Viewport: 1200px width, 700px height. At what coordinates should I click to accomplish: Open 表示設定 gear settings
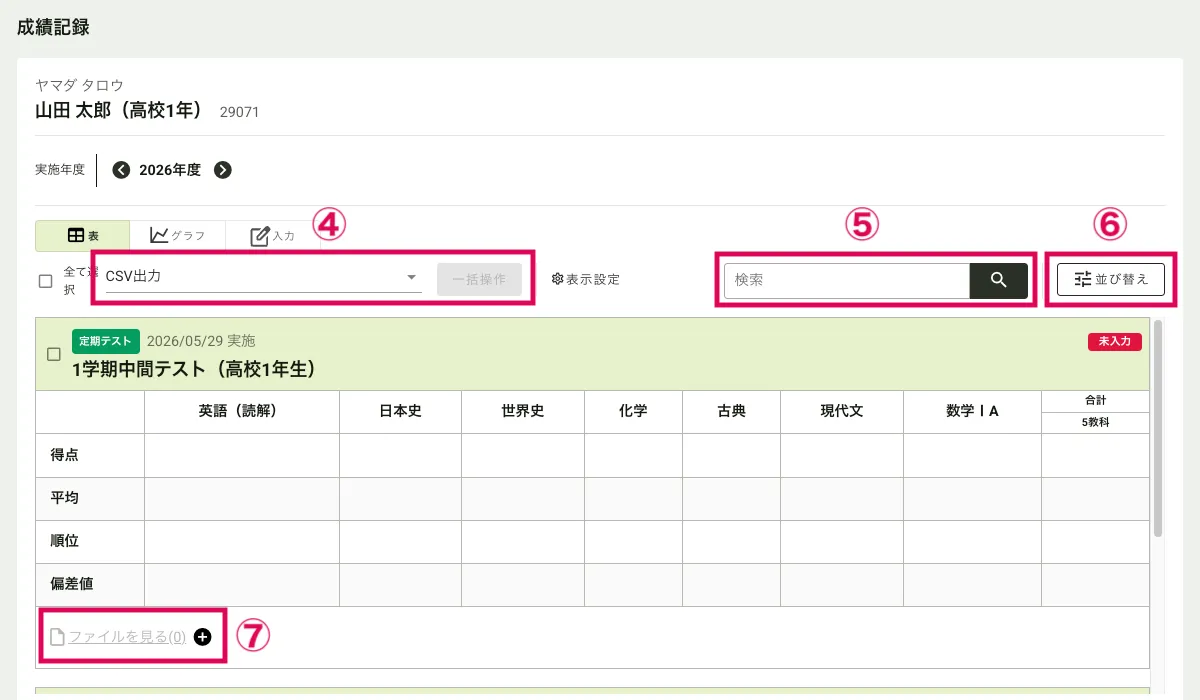[586, 280]
